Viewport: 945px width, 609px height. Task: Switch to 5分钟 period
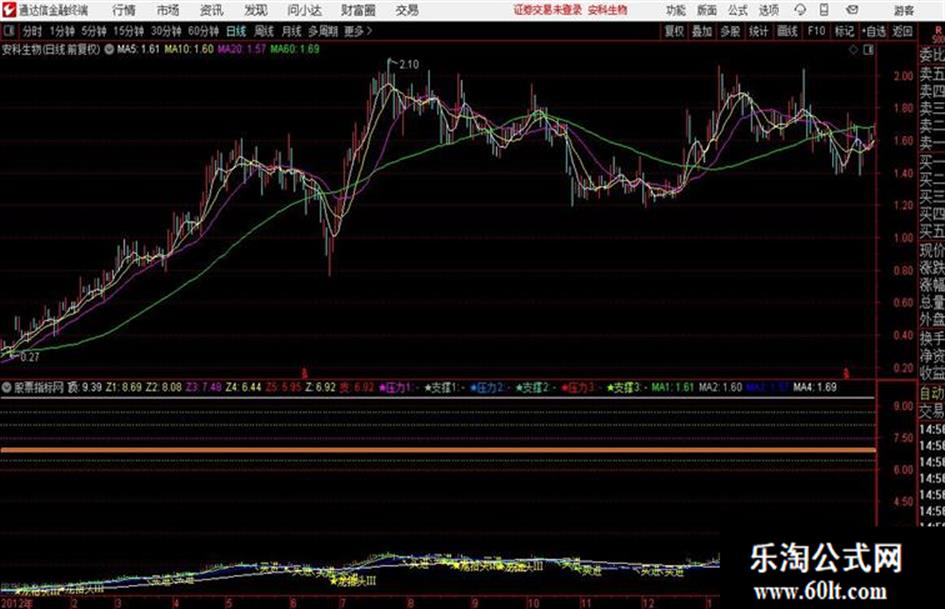(x=93, y=31)
